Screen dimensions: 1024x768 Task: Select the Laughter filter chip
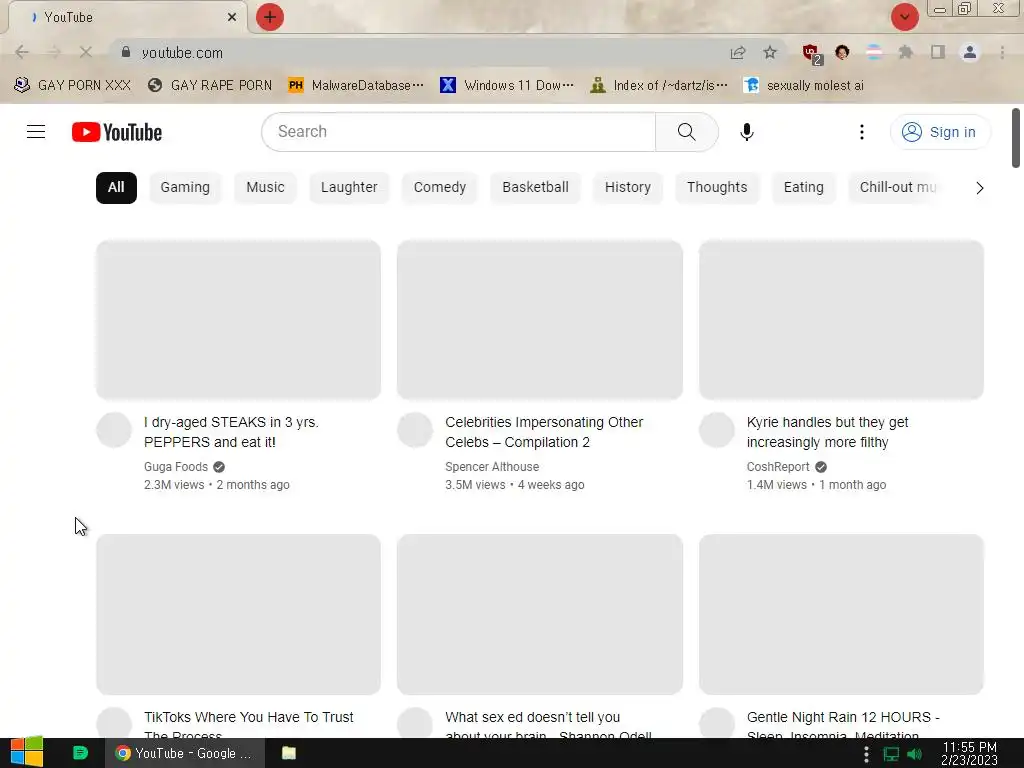coord(349,187)
